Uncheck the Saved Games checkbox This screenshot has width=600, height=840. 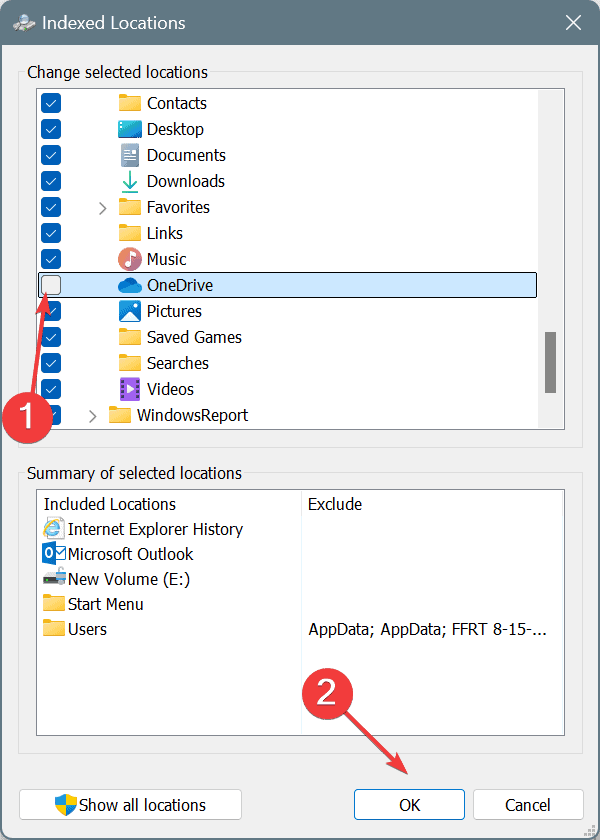(51, 337)
